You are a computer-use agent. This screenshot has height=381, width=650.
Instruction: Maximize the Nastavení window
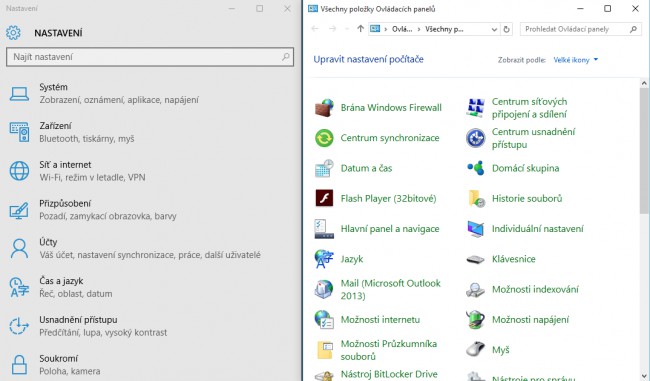click(x=260, y=9)
